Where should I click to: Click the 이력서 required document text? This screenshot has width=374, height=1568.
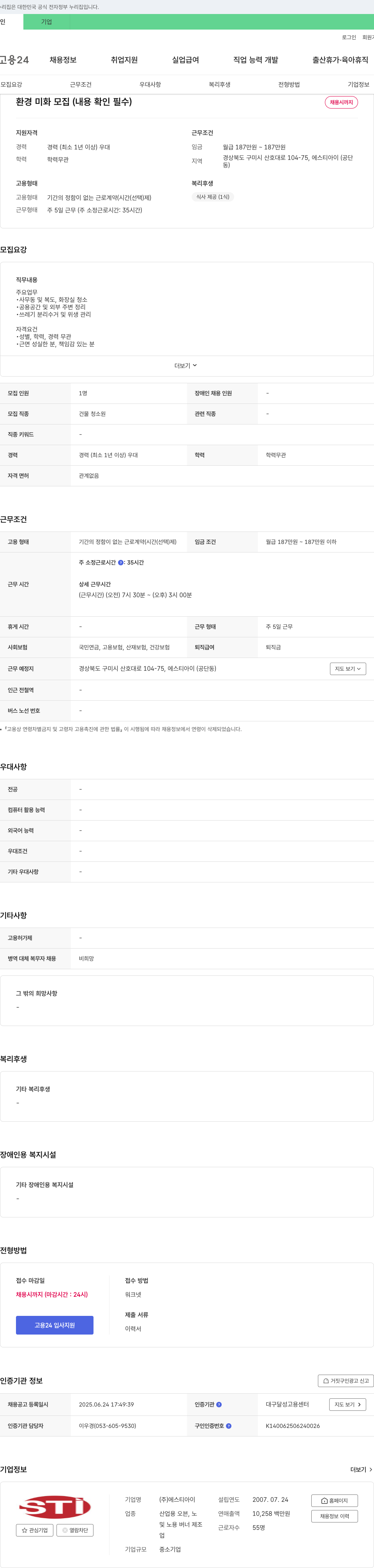pyautogui.click(x=133, y=1329)
